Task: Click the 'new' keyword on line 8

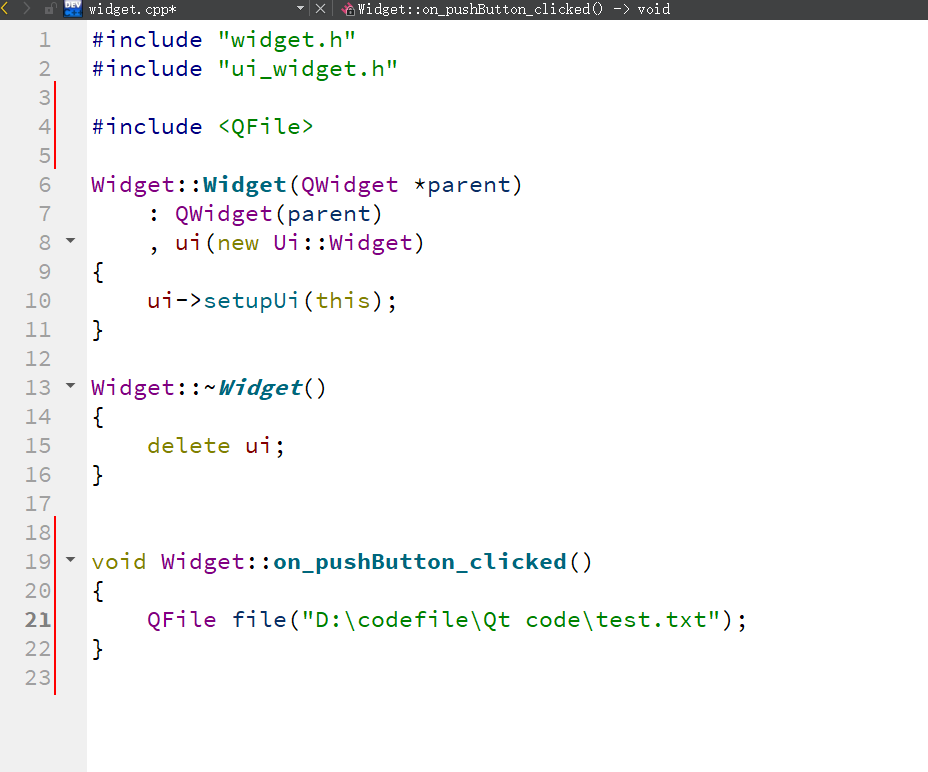Action: point(238,243)
